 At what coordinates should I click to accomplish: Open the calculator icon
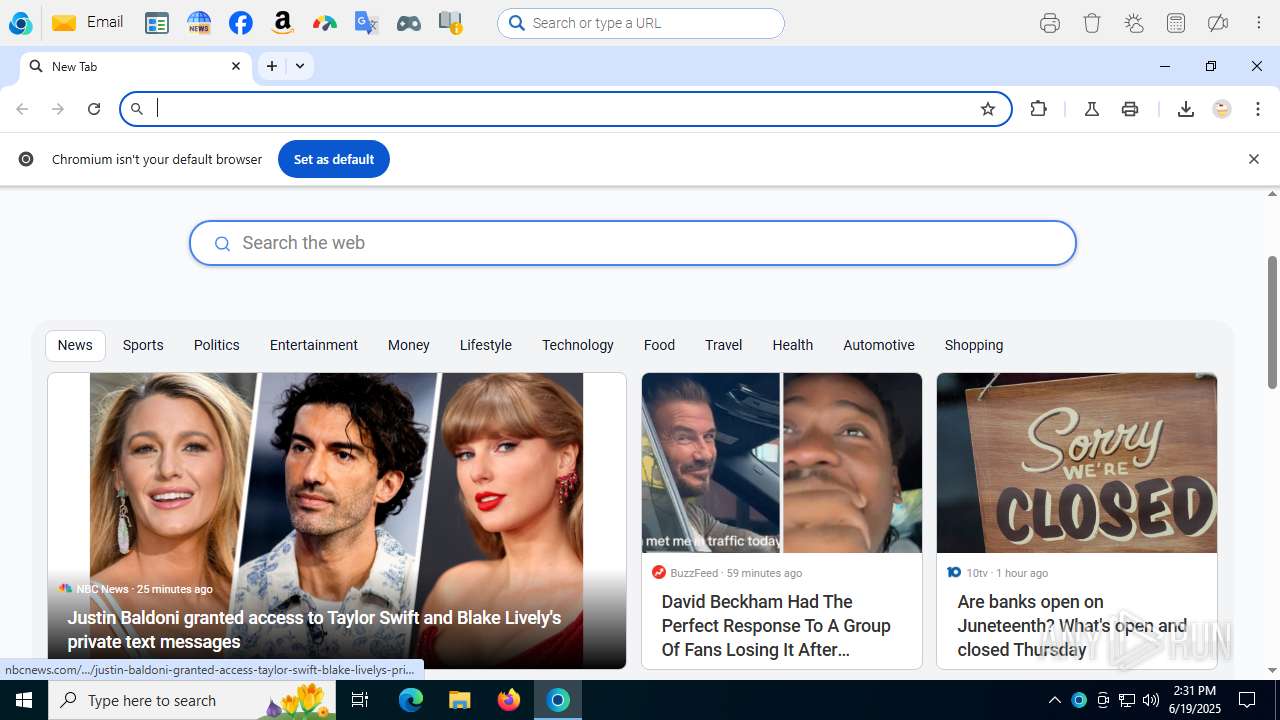pos(1176,23)
